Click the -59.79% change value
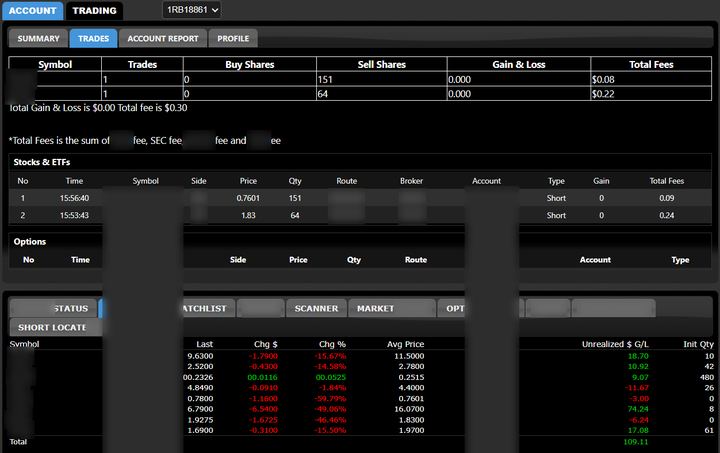Image resolution: width=720 pixels, height=453 pixels. (330, 398)
